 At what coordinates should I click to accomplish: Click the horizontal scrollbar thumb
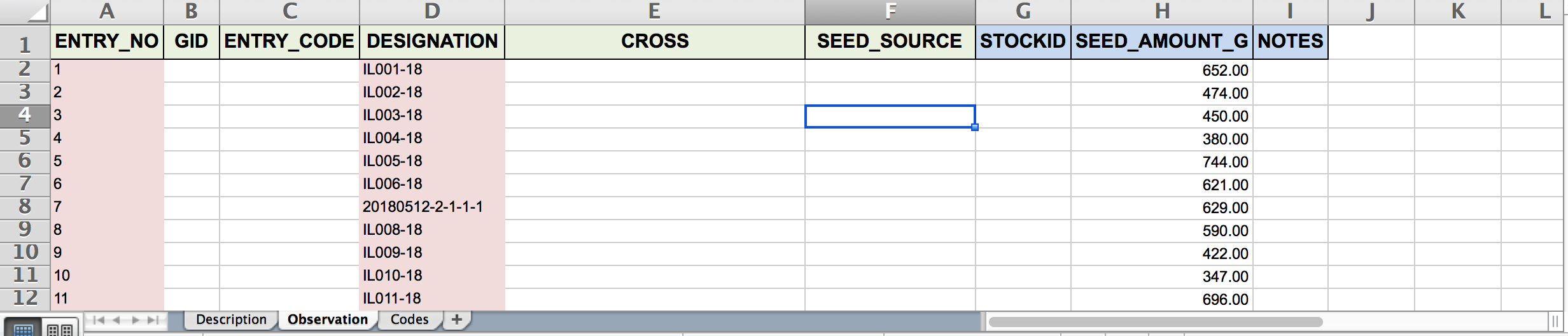click(x=1156, y=321)
